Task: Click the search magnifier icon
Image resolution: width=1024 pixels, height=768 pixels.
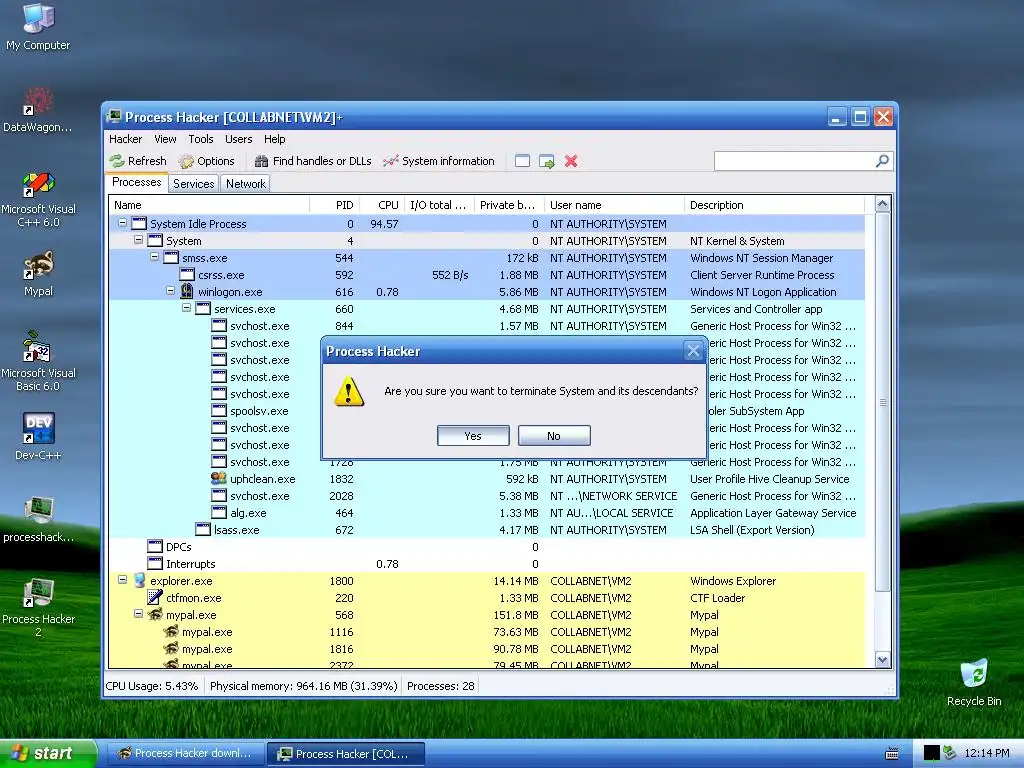Action: coord(882,161)
